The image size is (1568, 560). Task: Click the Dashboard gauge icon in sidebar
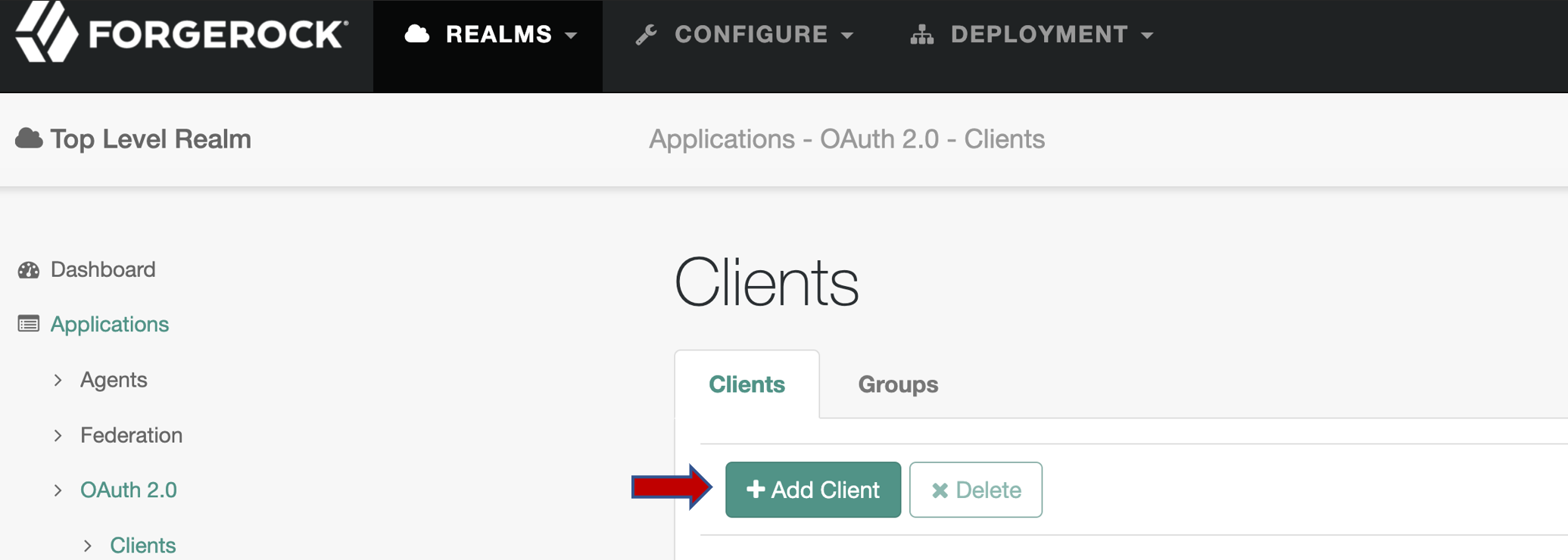click(29, 270)
